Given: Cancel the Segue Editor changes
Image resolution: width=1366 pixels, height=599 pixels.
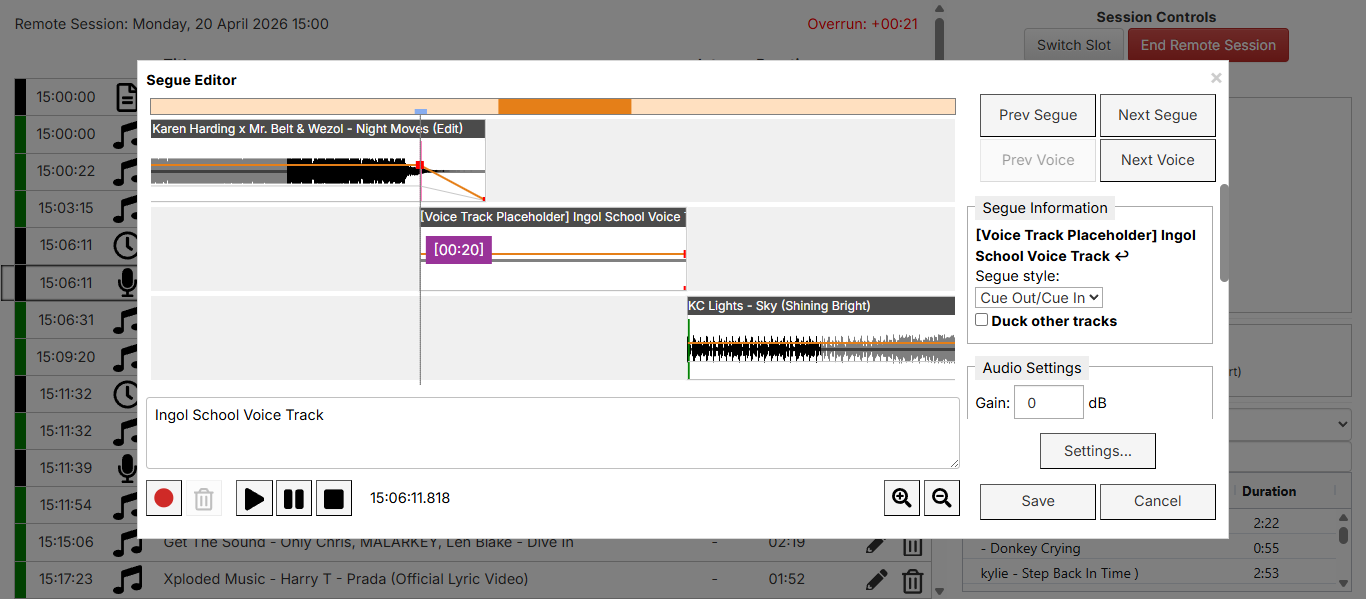Looking at the screenshot, I should point(1157,501).
